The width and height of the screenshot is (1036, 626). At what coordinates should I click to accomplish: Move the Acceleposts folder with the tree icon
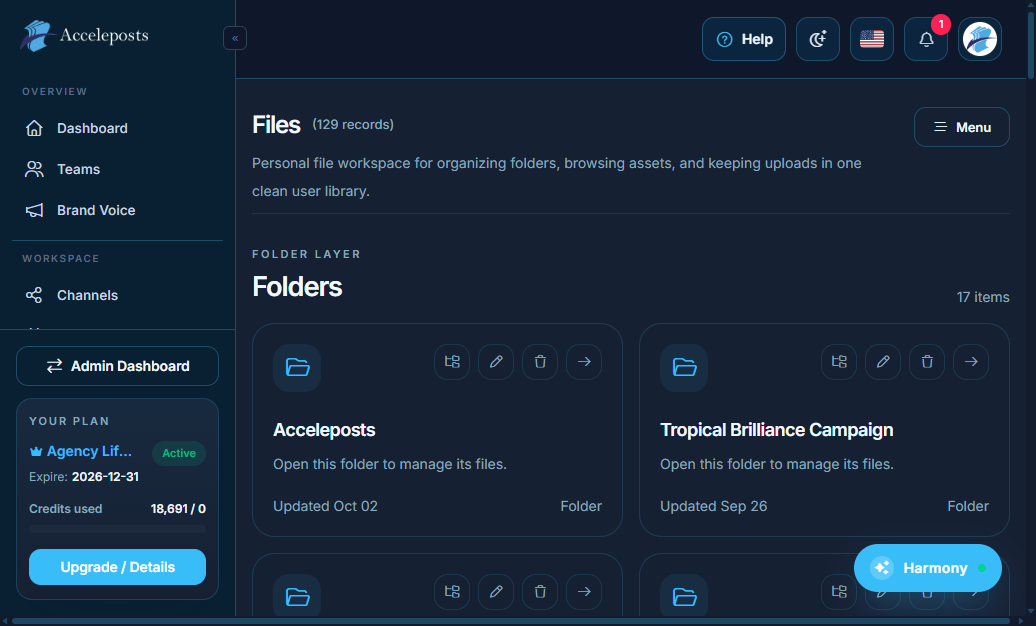453,362
